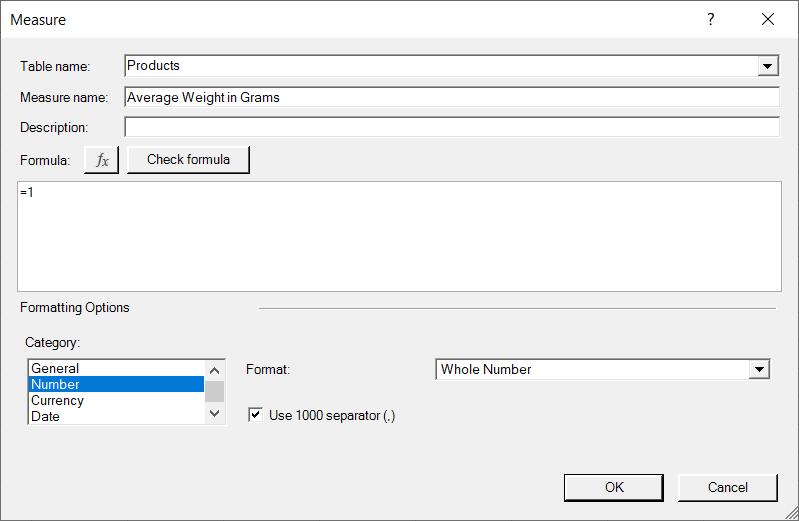Click the Category list scroll up arrow
The height and width of the screenshot is (521, 799).
(x=215, y=370)
